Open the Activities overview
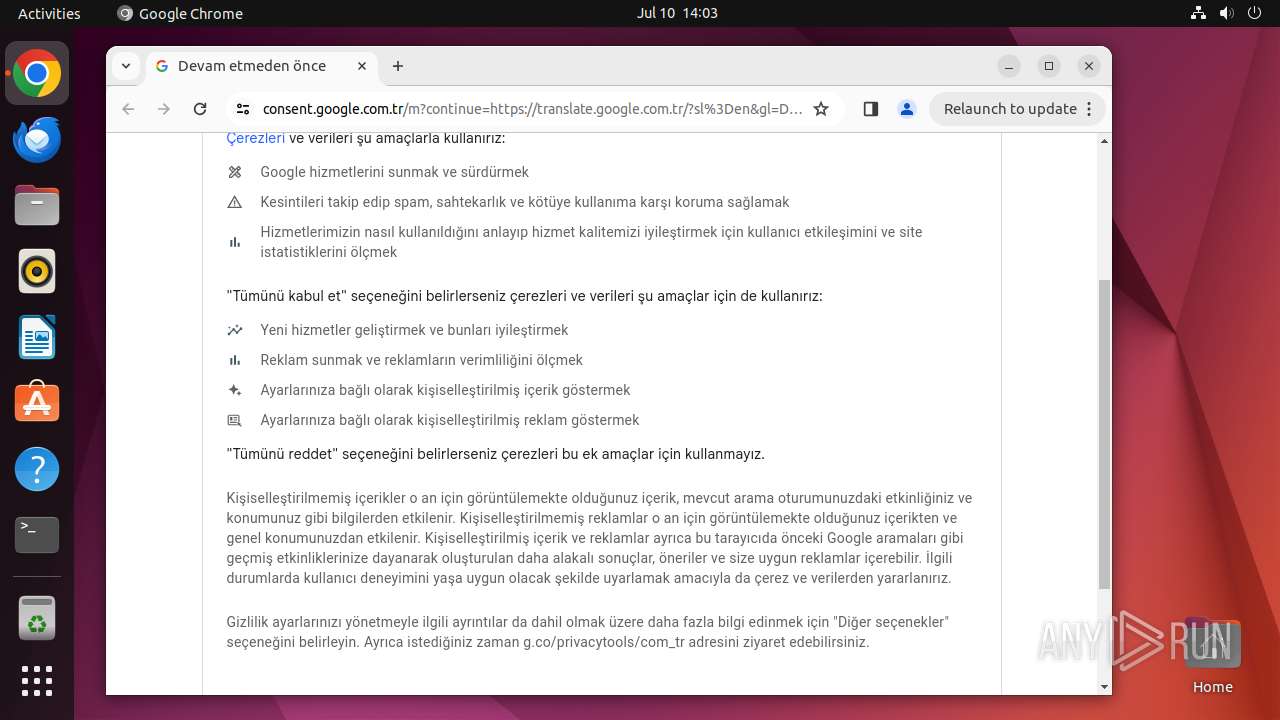This screenshot has width=1280, height=720. (x=49, y=13)
